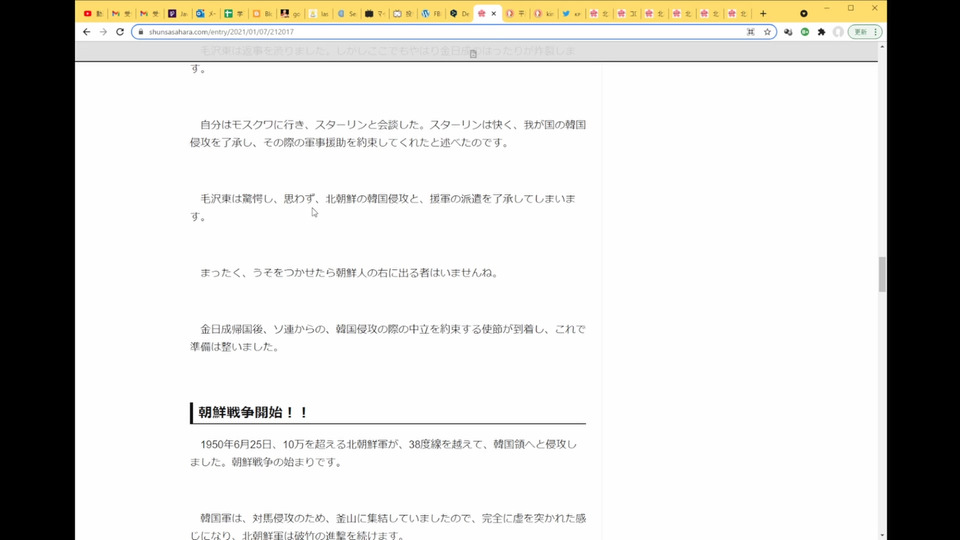The image size is (960, 540).
Task: Bookmark this page with the star icon
Action: coord(767,32)
